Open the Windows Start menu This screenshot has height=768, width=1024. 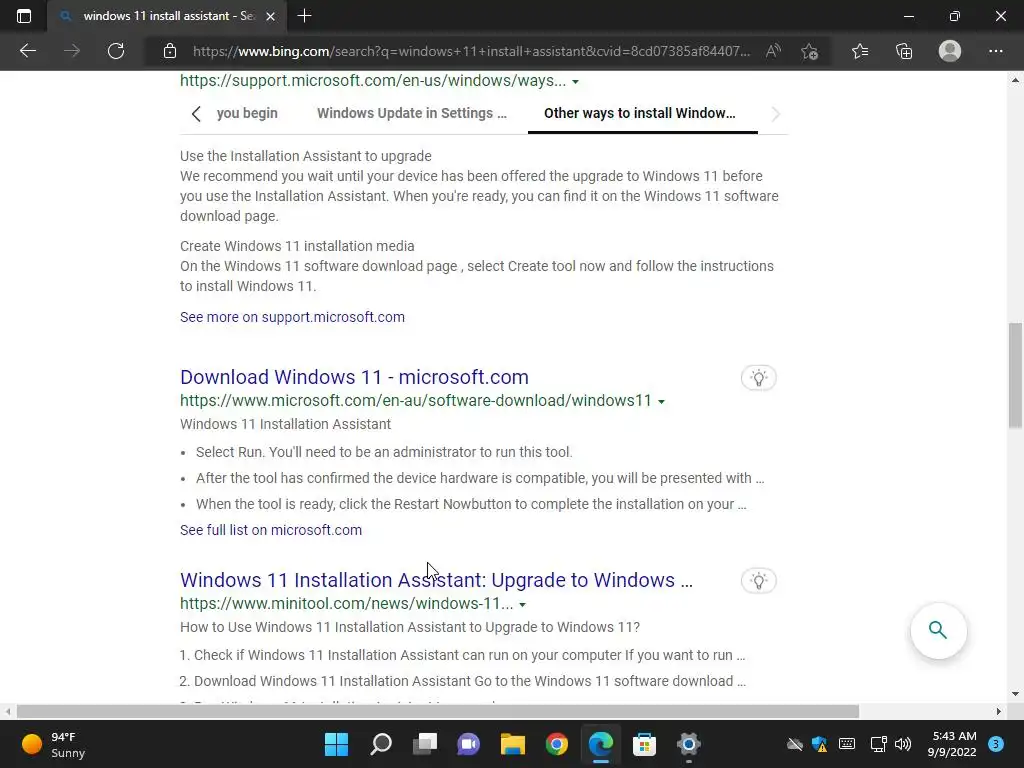(x=336, y=744)
